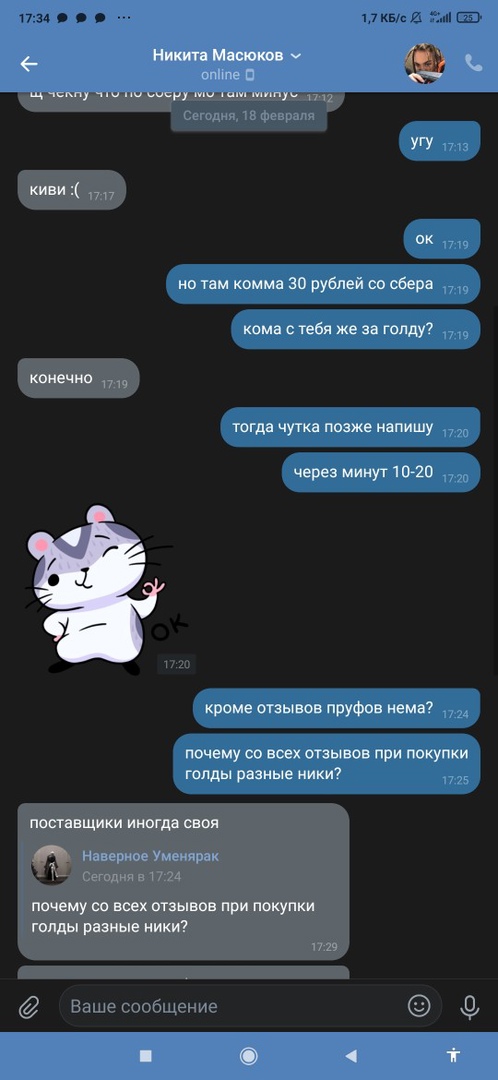This screenshot has width=498, height=1080.
Task: Open Никита Масюков's profile photo
Action: pyautogui.click(x=424, y=63)
